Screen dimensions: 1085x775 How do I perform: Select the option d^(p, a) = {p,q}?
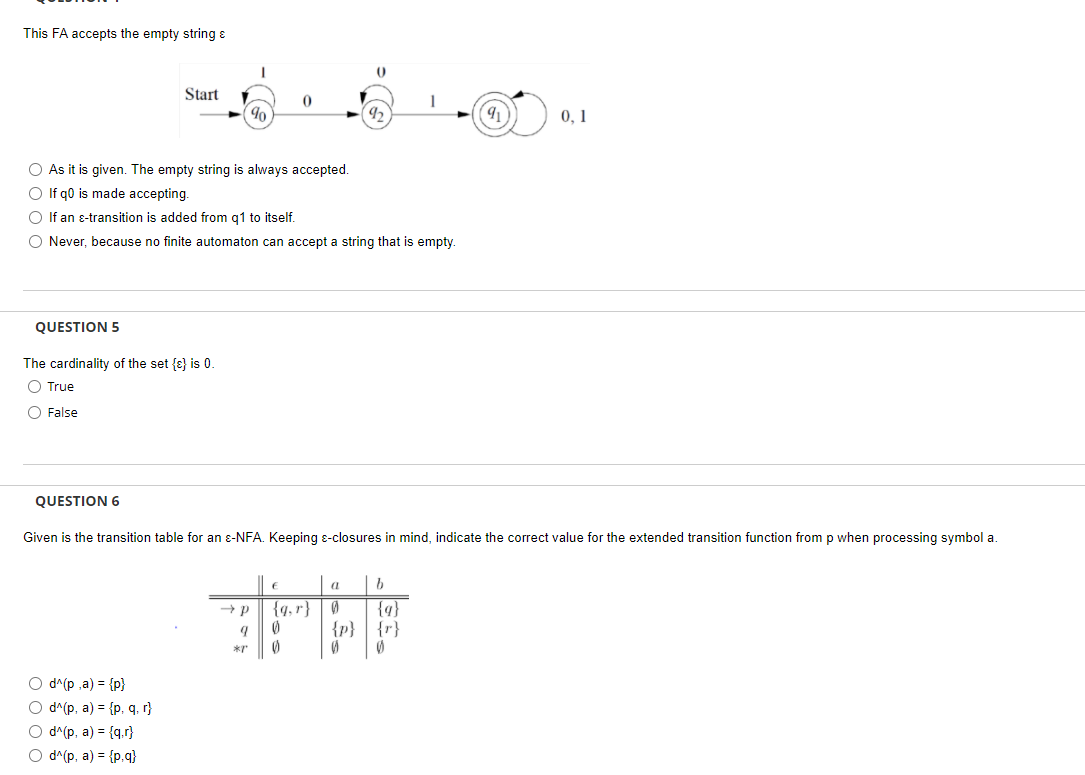35,755
